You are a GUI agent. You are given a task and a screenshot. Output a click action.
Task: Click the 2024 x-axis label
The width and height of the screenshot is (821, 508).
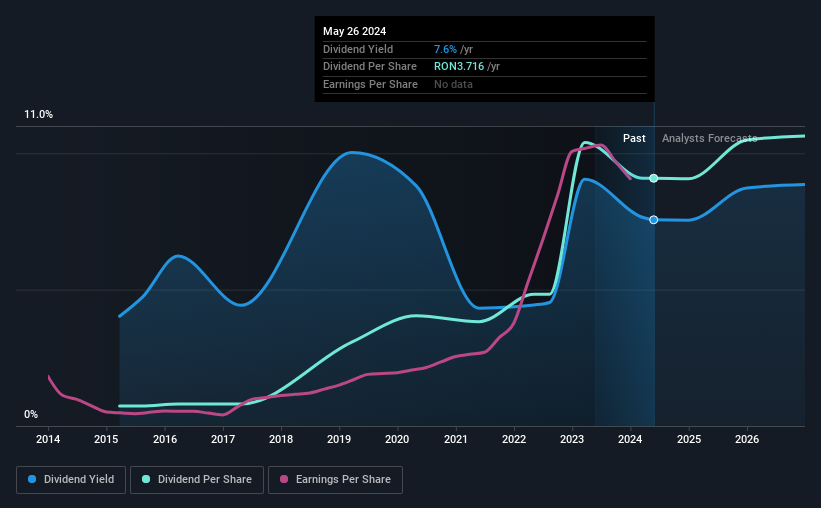tap(630, 439)
